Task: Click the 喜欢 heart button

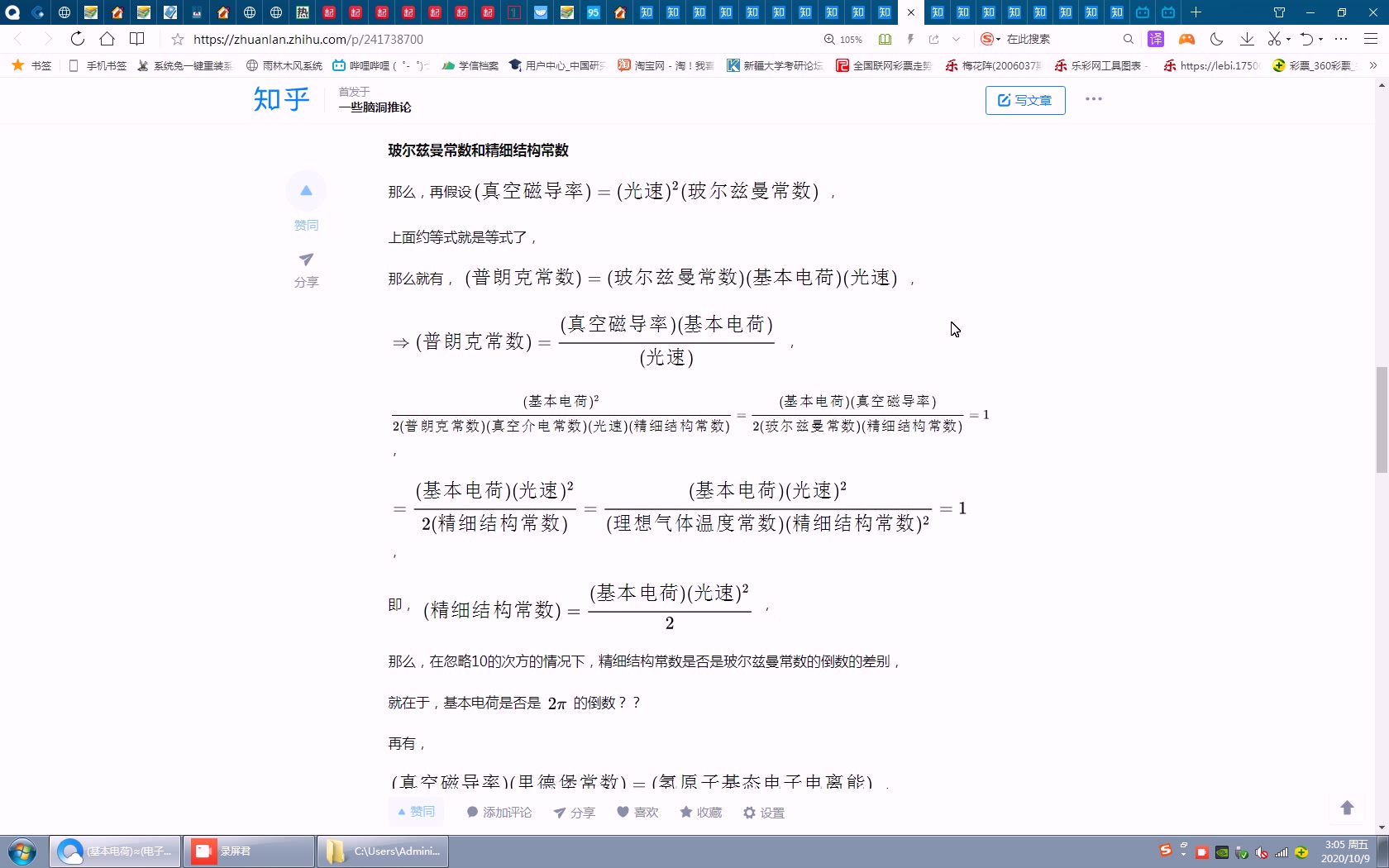Action: (x=637, y=813)
